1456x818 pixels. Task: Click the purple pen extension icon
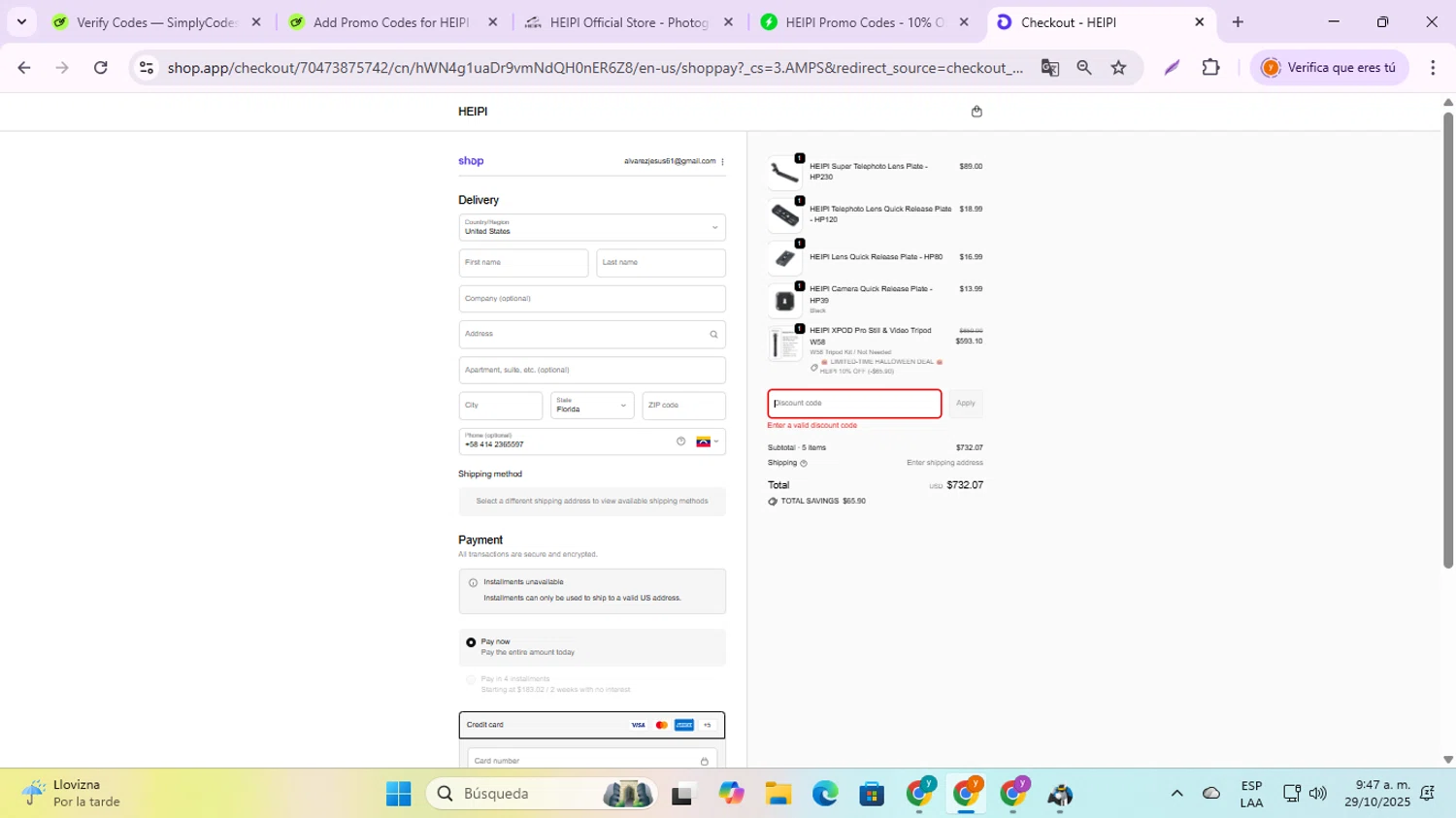(x=1172, y=67)
